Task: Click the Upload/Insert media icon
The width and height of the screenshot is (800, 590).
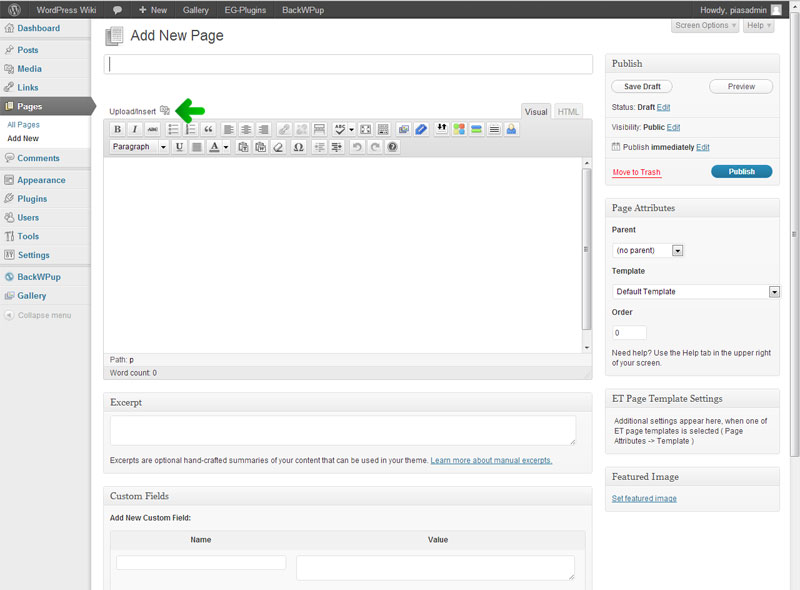Action: (x=165, y=111)
